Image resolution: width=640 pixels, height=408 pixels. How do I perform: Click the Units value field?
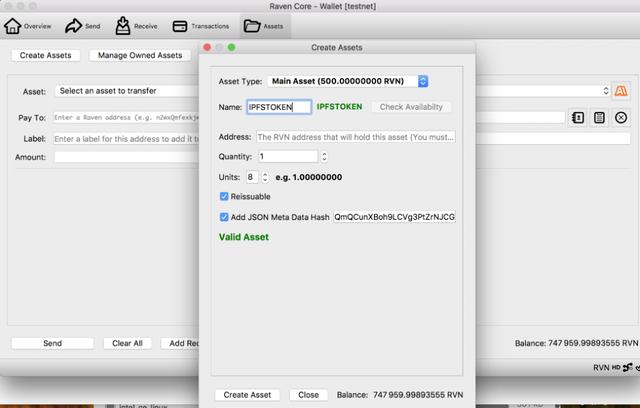[x=252, y=177]
